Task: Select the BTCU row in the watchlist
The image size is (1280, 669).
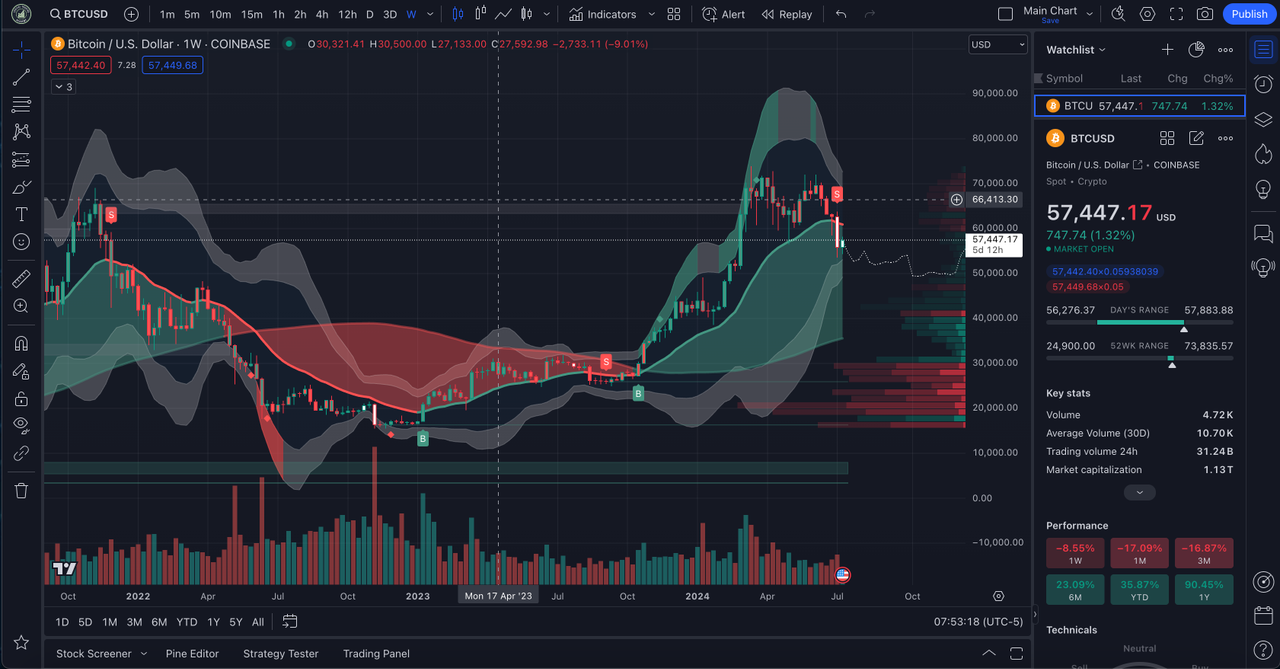Action: [x=1139, y=106]
